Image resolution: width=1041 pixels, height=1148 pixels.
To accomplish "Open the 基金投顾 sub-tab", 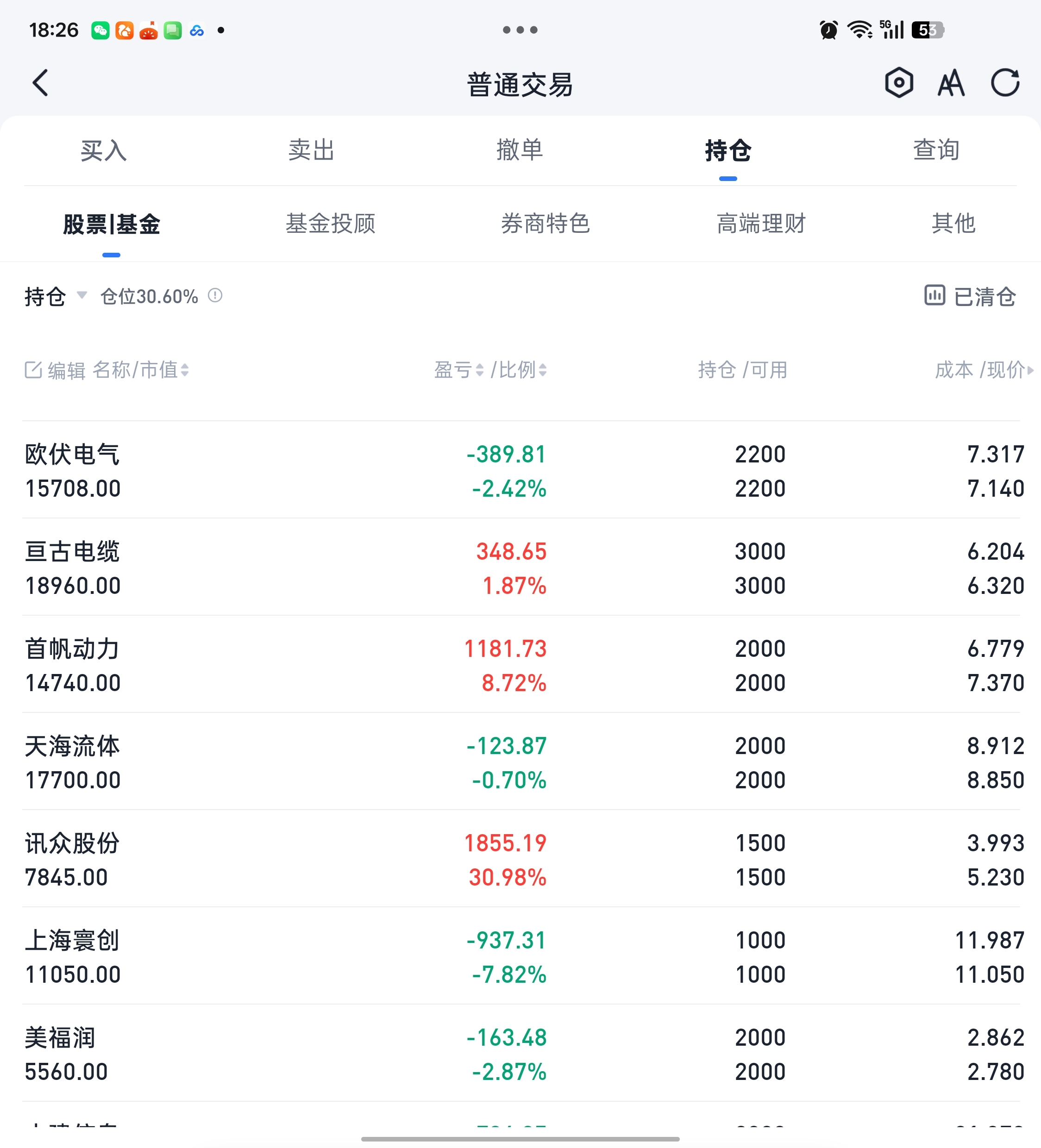I will 331,223.
